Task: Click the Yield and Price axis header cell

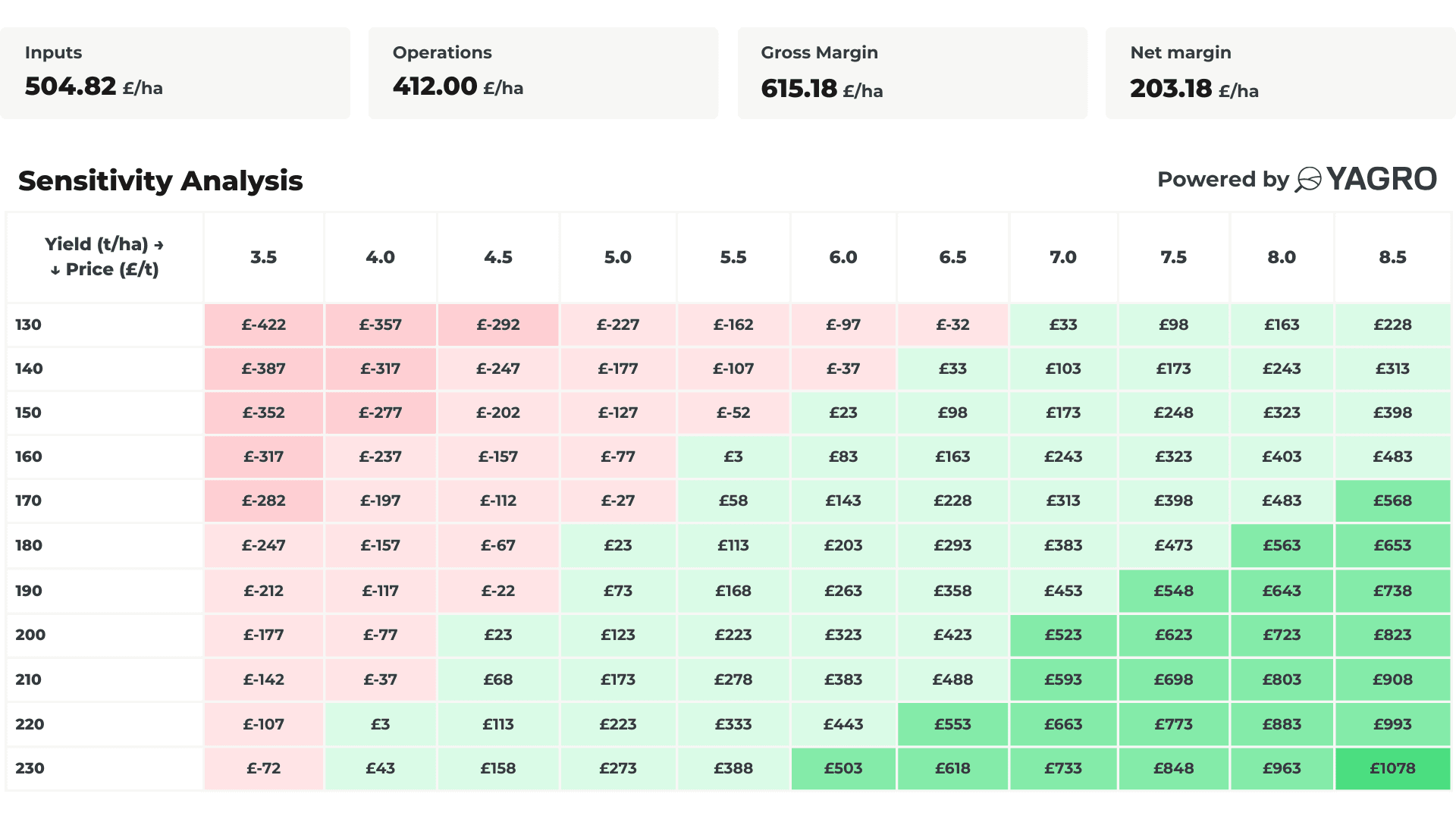Action: tap(105, 257)
